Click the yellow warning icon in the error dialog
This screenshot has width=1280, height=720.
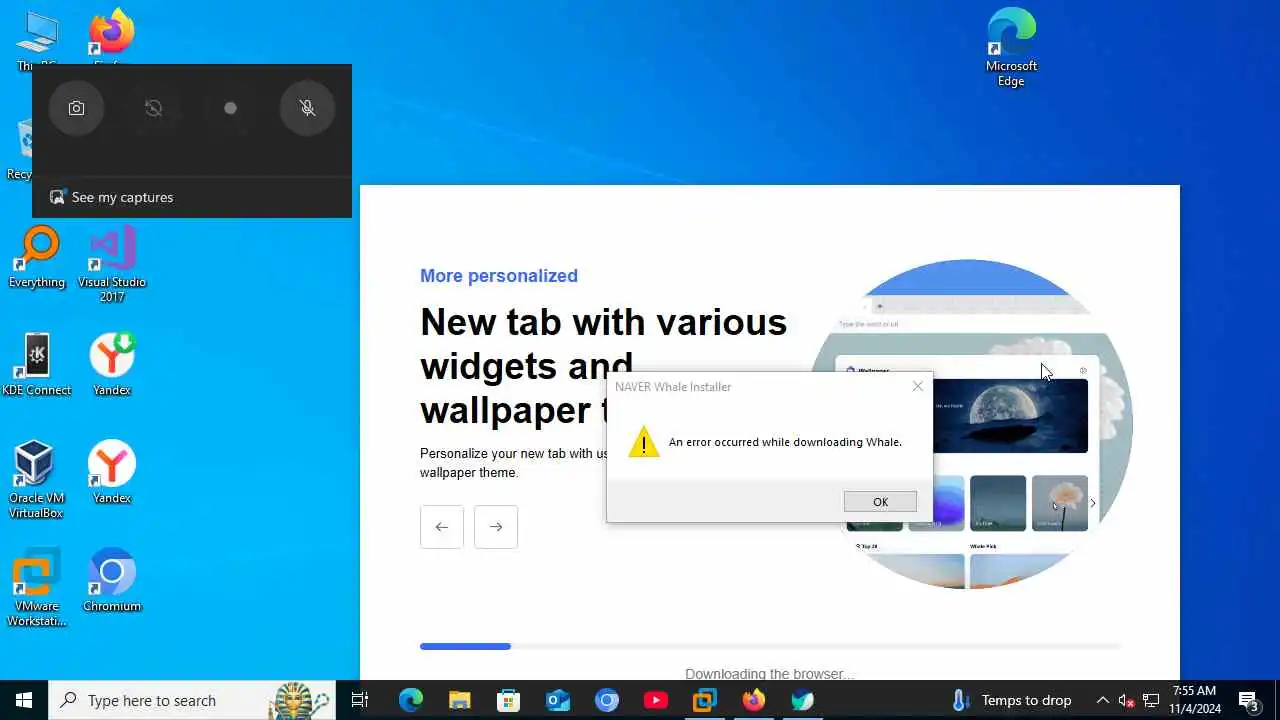click(644, 441)
